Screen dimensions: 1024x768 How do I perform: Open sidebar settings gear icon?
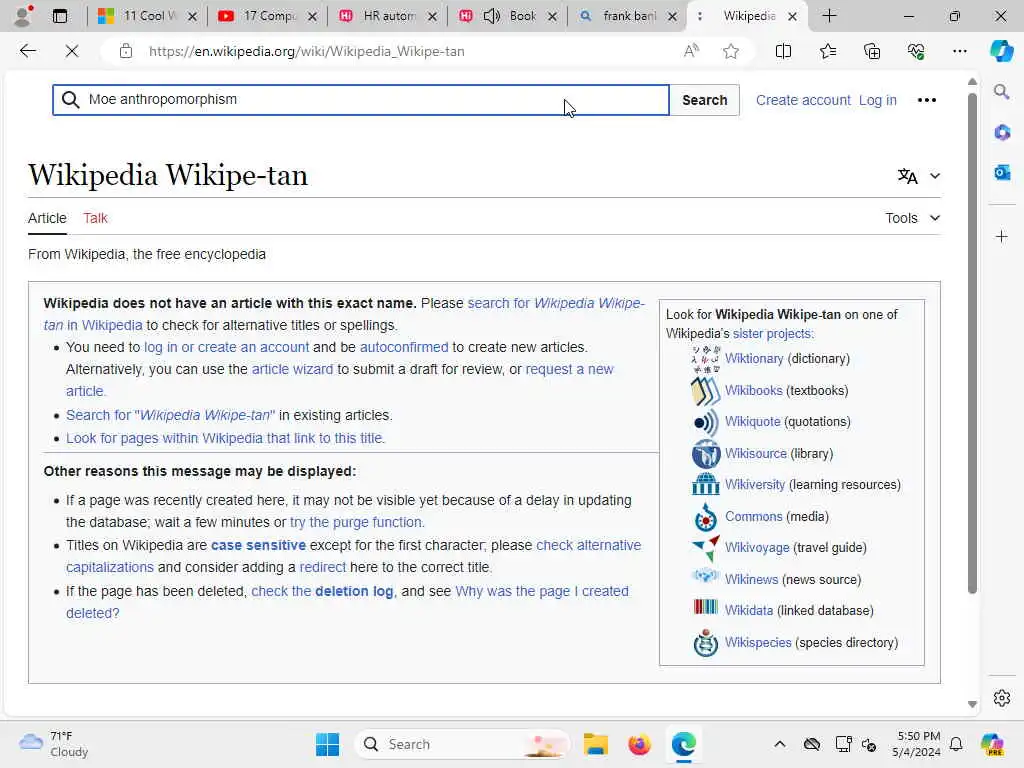pos(1002,698)
